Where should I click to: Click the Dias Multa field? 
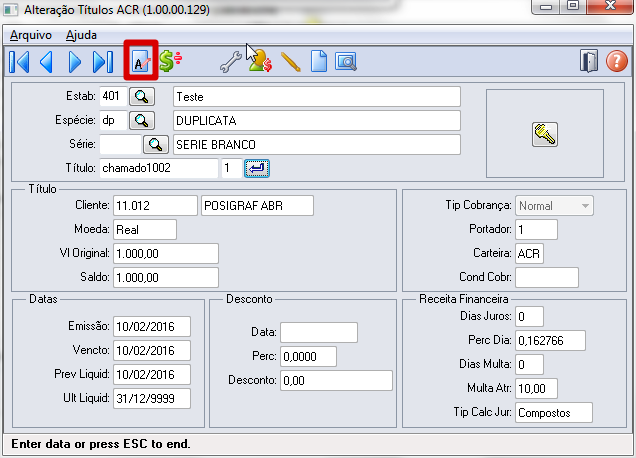[x=529, y=364]
